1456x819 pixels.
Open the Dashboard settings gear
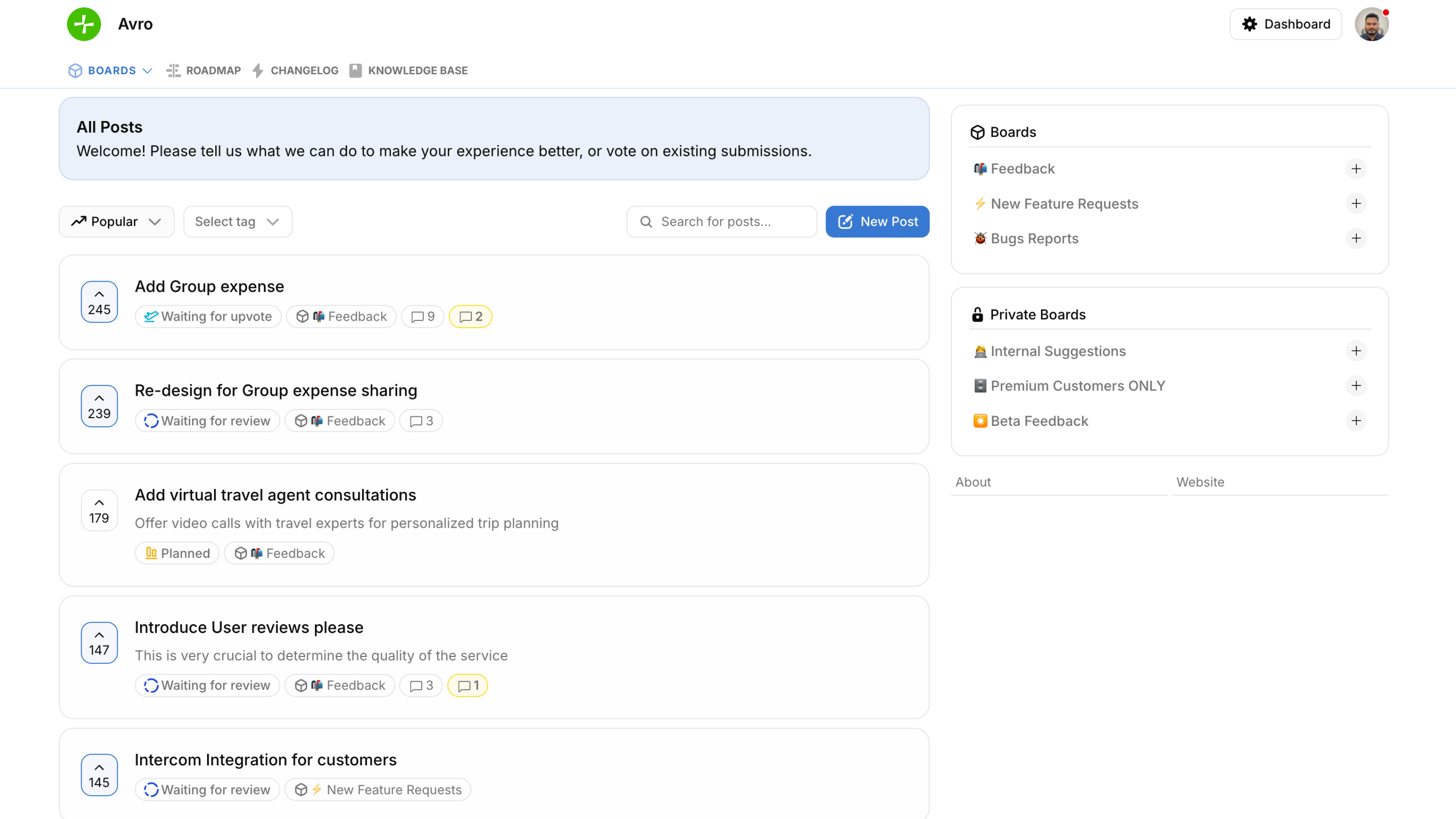1249,24
